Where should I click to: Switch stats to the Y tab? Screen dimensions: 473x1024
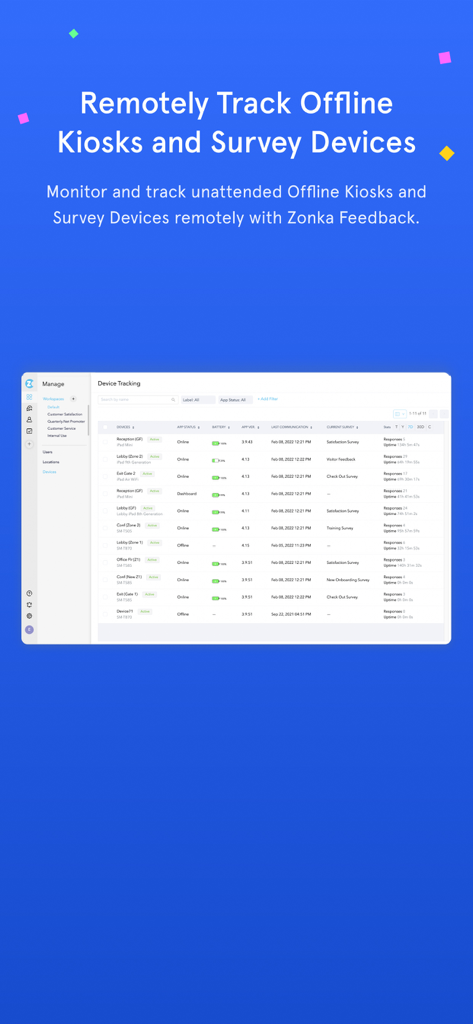402,427
